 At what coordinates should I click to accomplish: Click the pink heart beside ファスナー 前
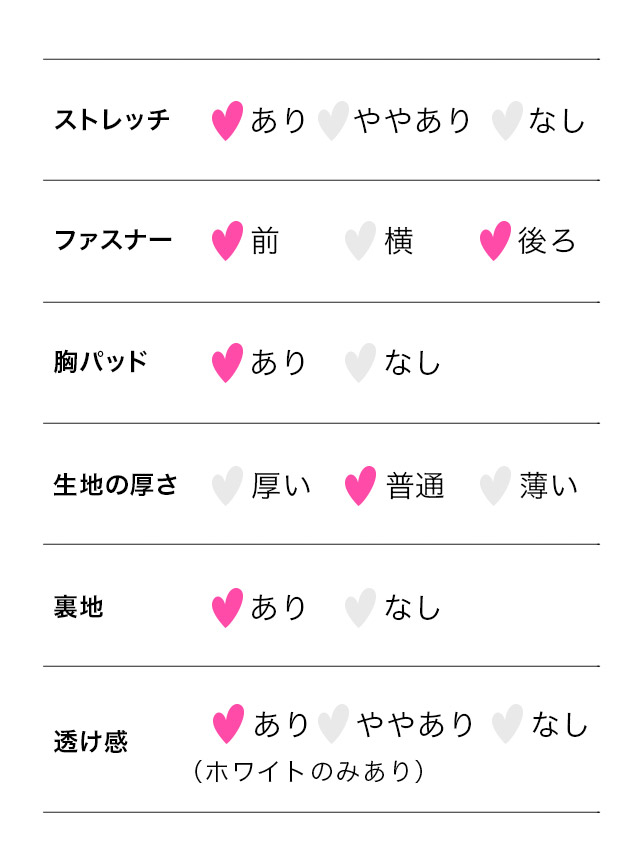[228, 242]
